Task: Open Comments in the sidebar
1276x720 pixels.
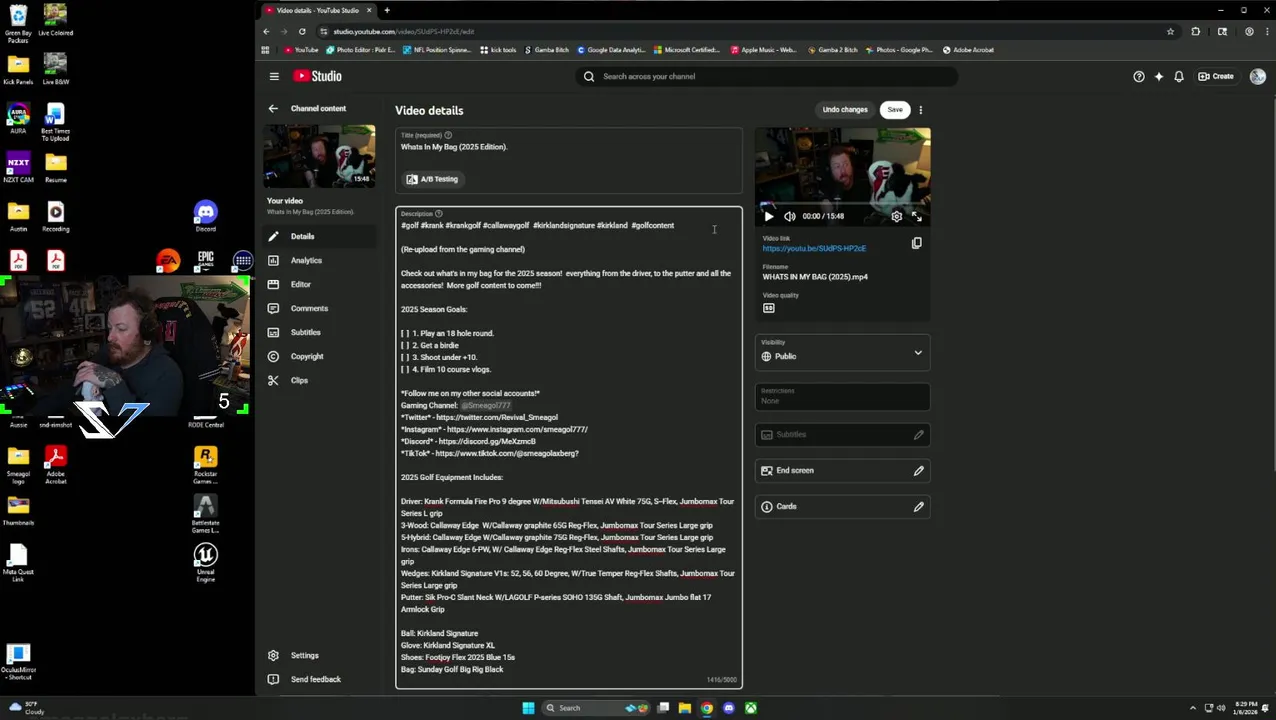Action: coord(320,308)
